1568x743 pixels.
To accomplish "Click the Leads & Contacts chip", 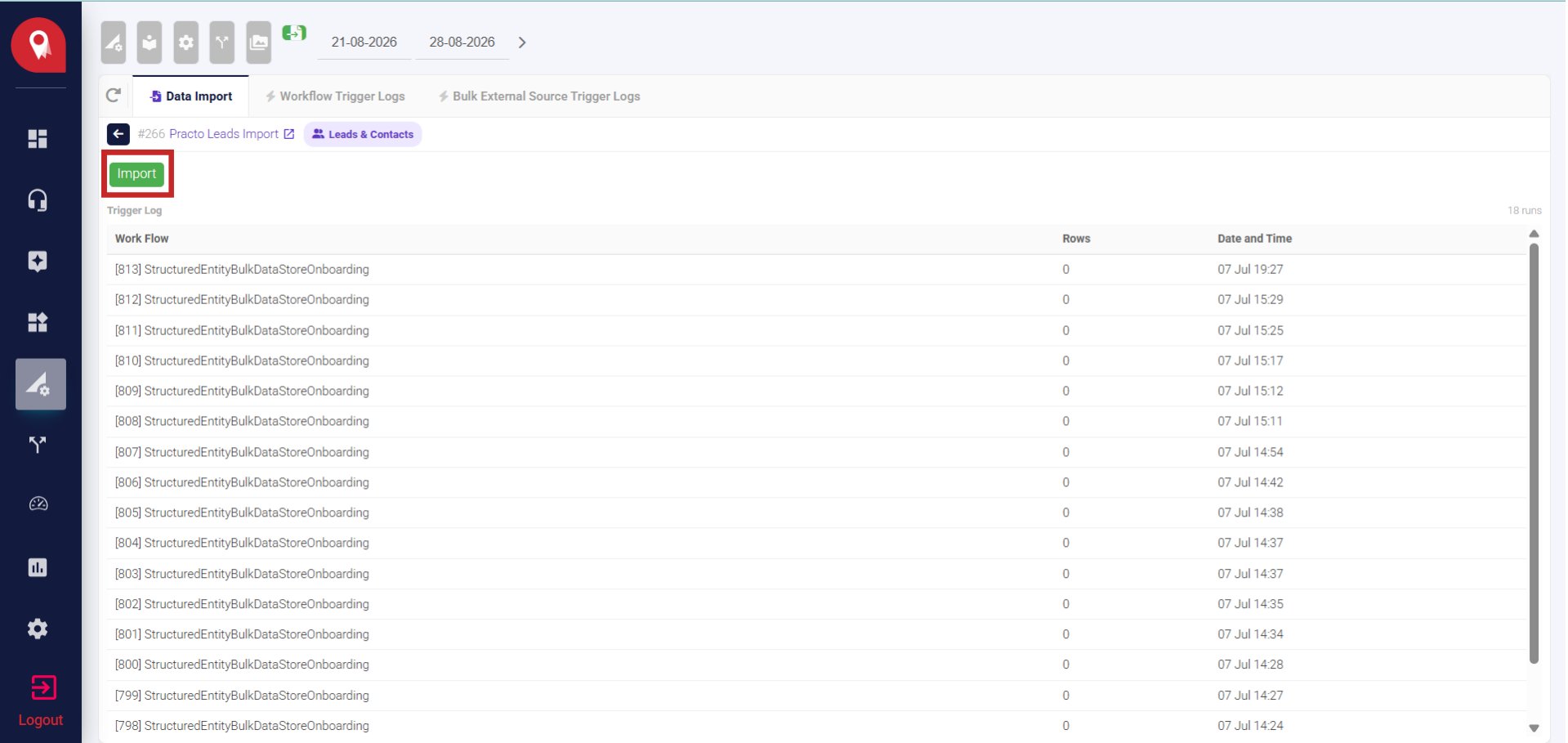I will click(363, 134).
